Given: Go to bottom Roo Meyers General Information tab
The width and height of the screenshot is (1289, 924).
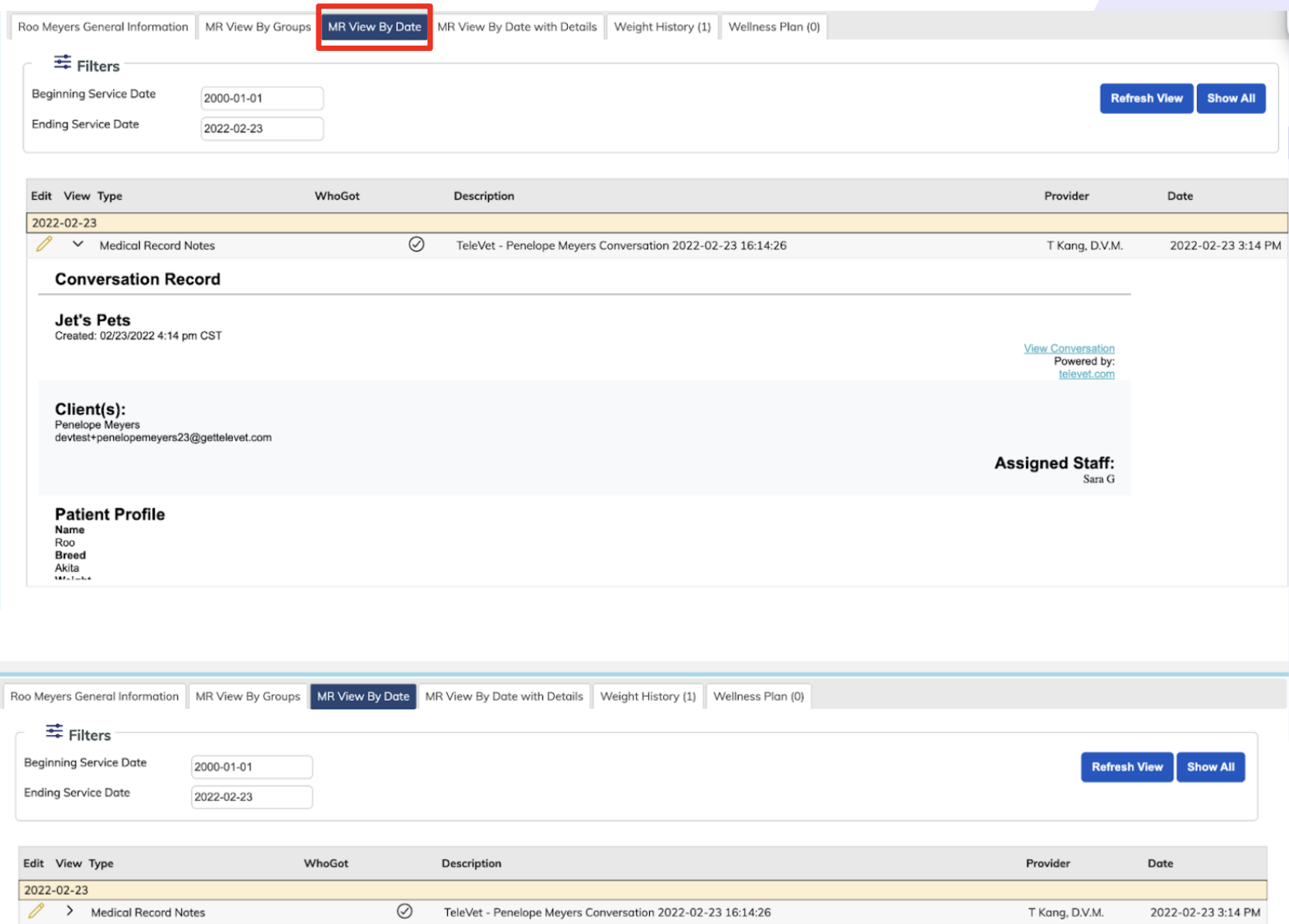Looking at the screenshot, I should [94, 696].
